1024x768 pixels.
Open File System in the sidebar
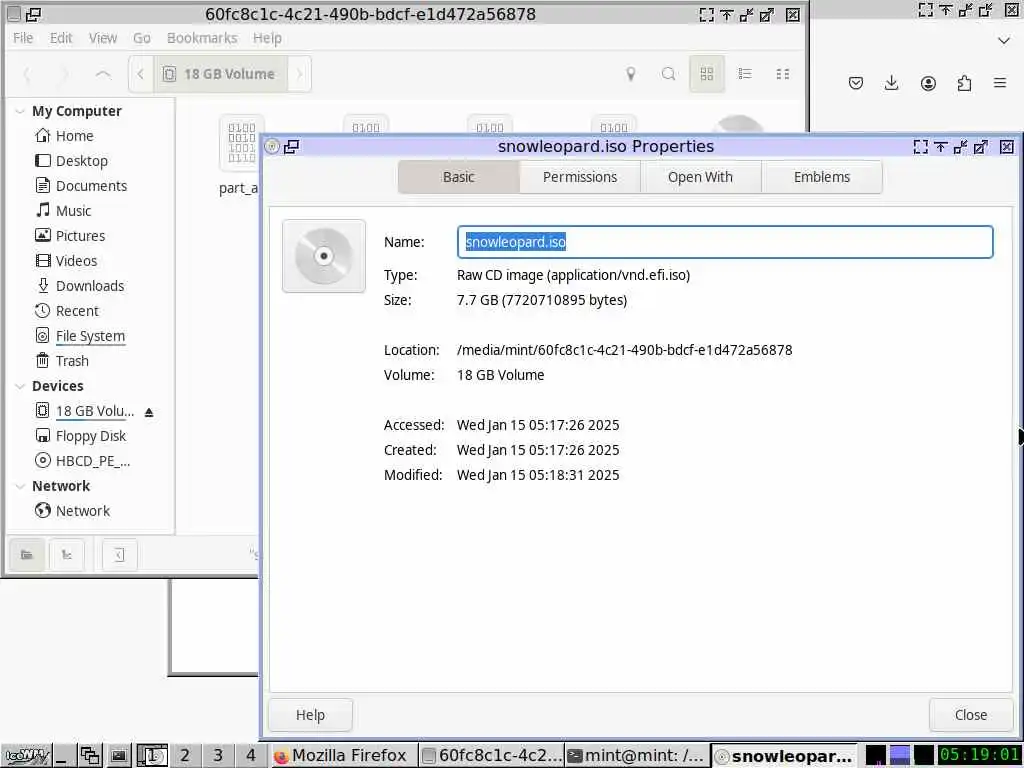79,336
